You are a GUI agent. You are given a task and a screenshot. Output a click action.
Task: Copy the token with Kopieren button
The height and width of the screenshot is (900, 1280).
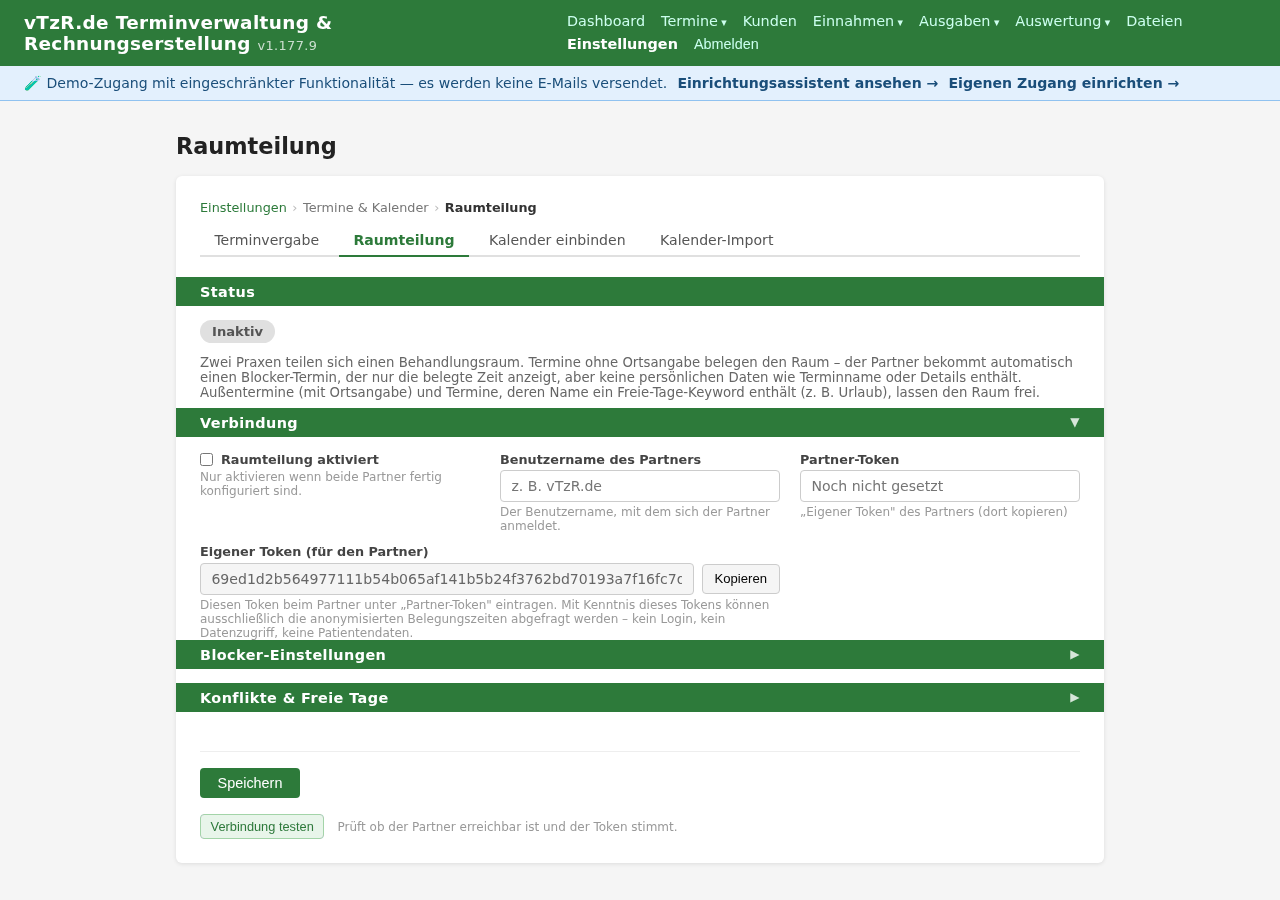pyautogui.click(x=741, y=579)
